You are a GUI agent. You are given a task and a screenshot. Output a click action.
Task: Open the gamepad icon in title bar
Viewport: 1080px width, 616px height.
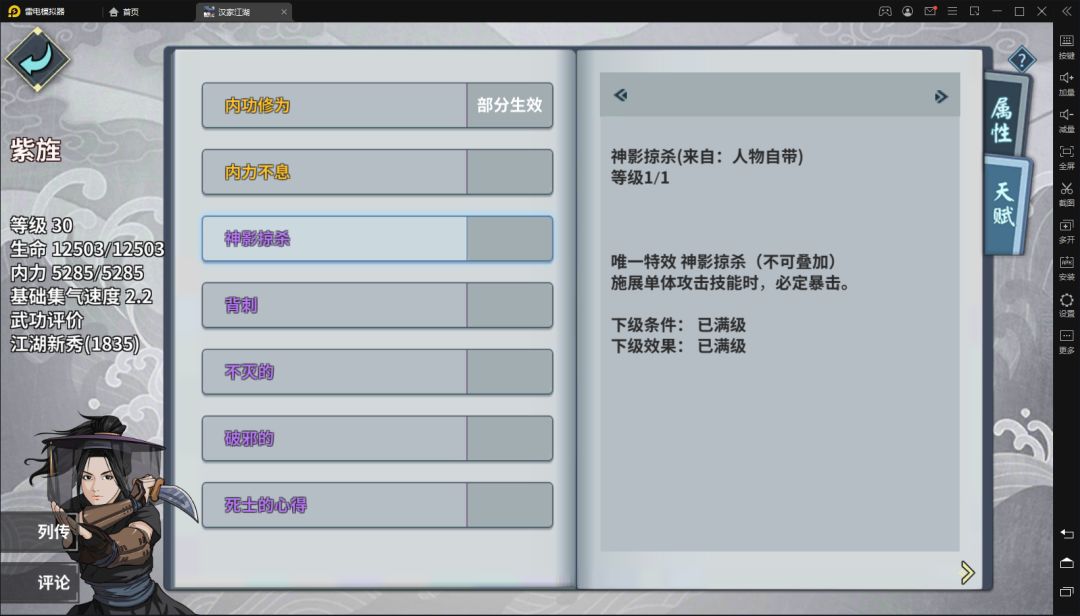click(885, 11)
